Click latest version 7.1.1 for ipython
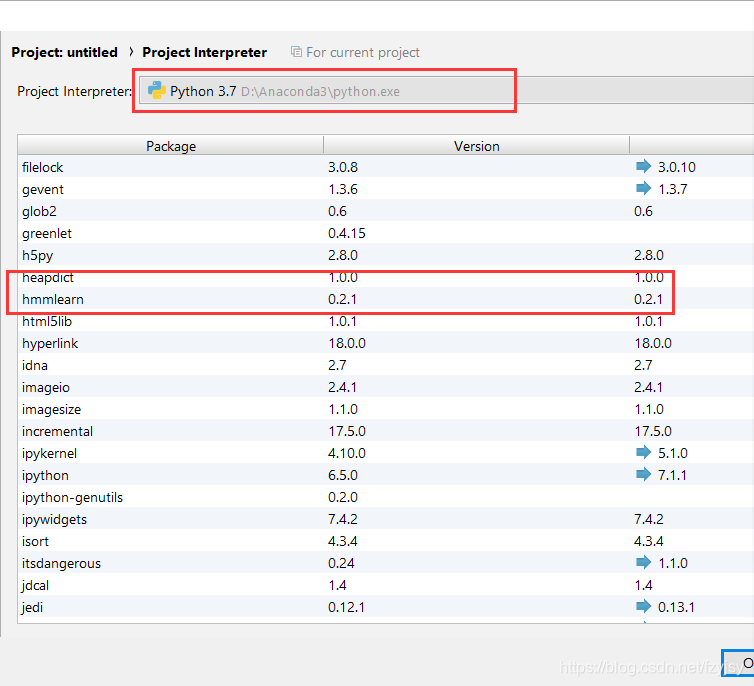The height and width of the screenshot is (686, 754). tap(672, 475)
